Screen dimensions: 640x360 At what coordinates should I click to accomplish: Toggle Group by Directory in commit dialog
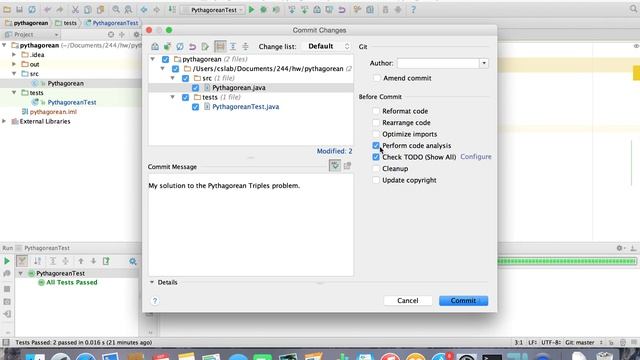[220, 47]
